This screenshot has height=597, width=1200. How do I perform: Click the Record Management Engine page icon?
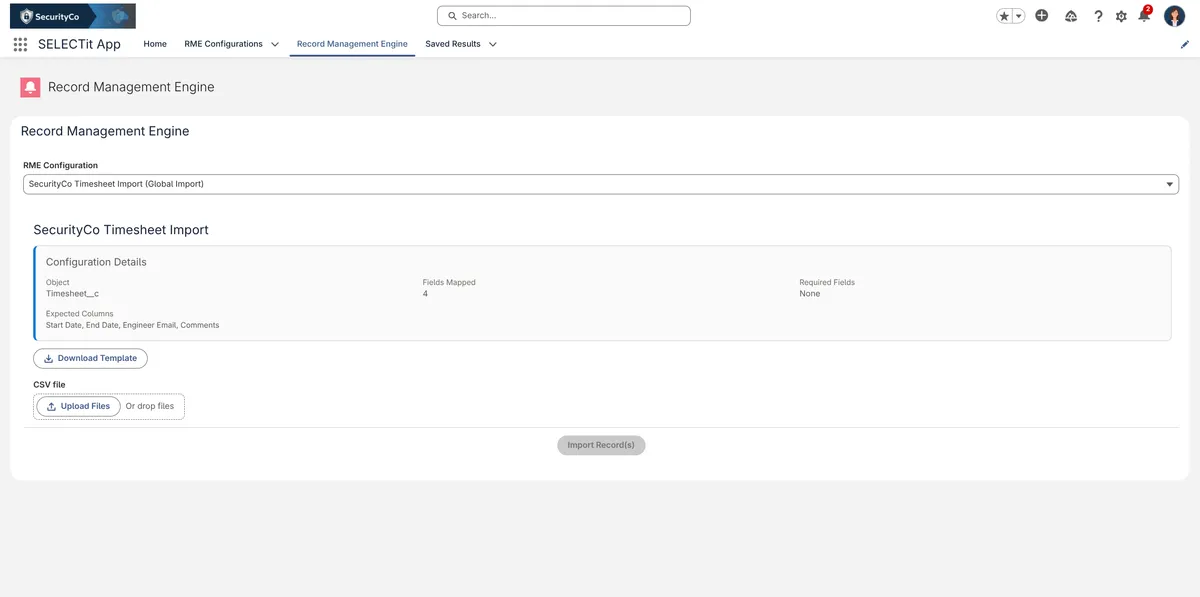(30, 87)
